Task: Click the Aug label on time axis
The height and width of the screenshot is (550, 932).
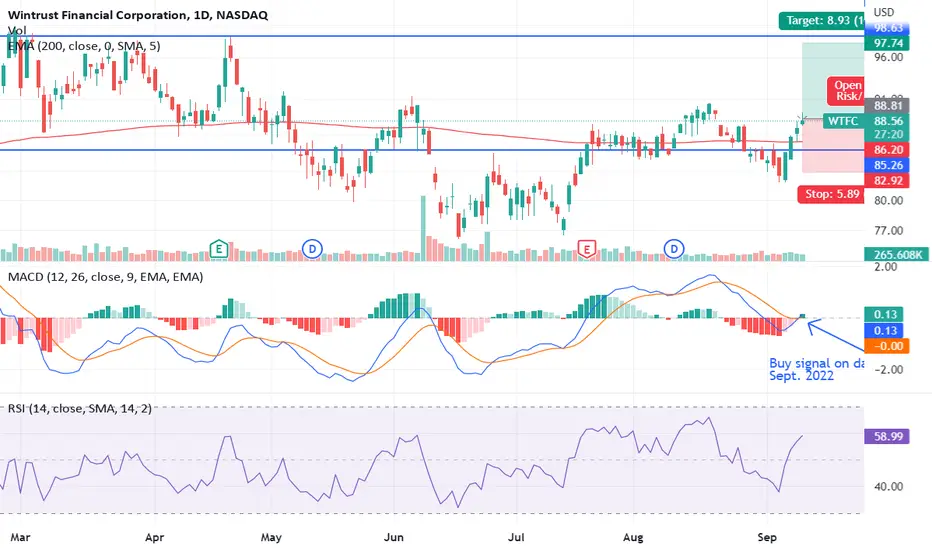Action: (x=633, y=537)
